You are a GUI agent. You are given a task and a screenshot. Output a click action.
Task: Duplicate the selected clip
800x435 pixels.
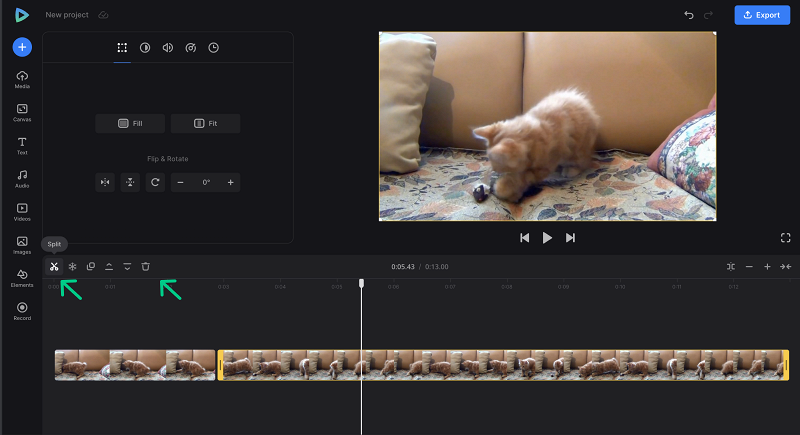coord(91,267)
